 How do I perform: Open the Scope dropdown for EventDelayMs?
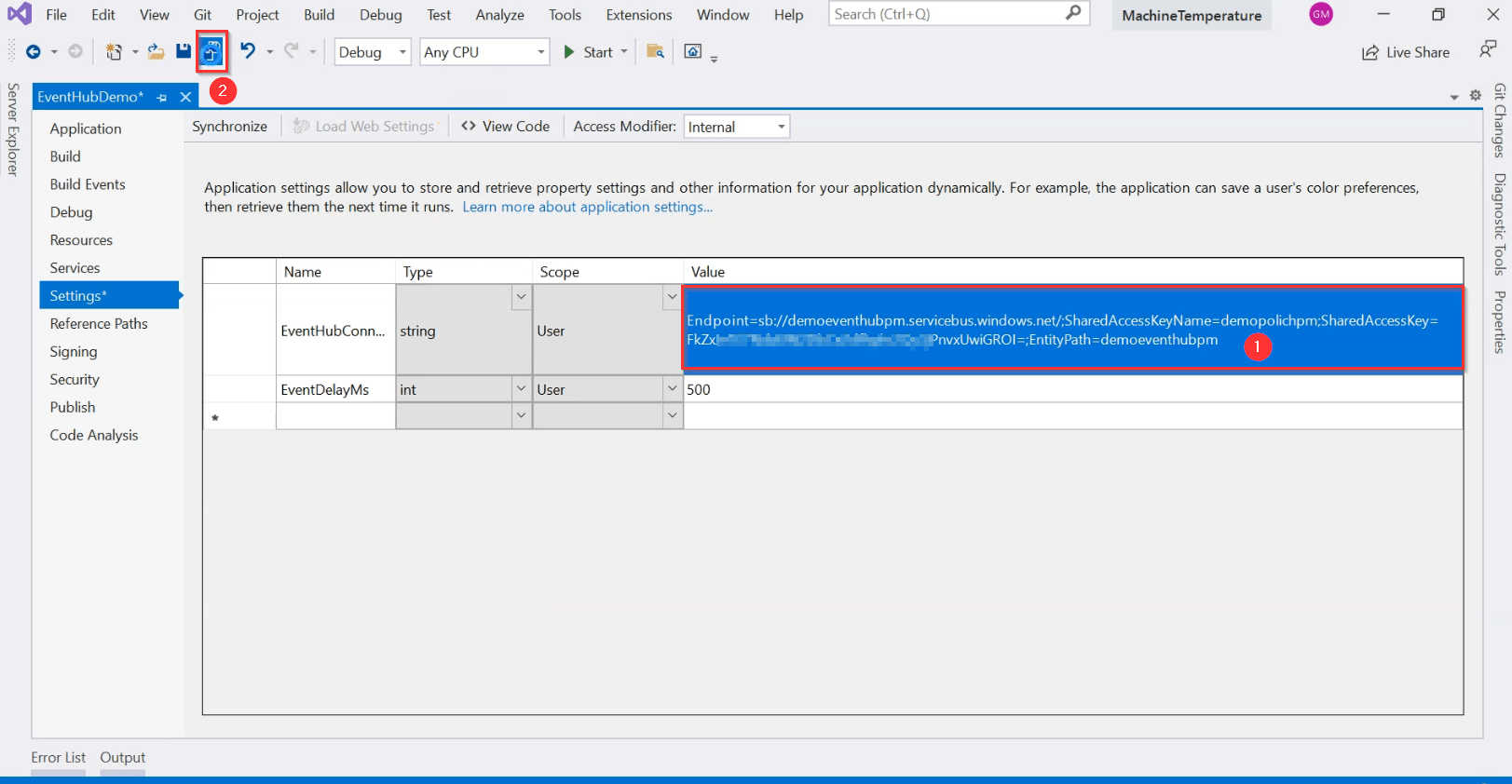pyautogui.click(x=672, y=389)
